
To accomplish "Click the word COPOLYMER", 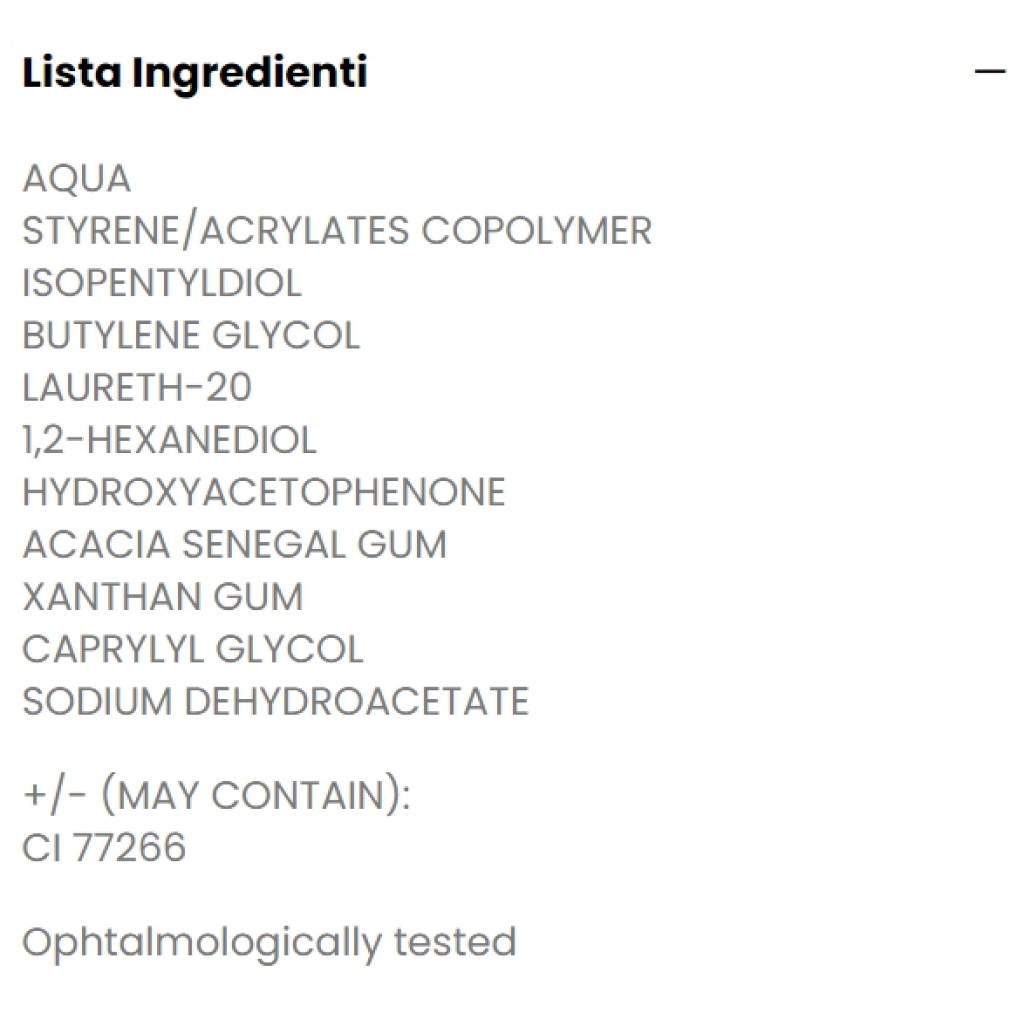I will coord(536,231).
